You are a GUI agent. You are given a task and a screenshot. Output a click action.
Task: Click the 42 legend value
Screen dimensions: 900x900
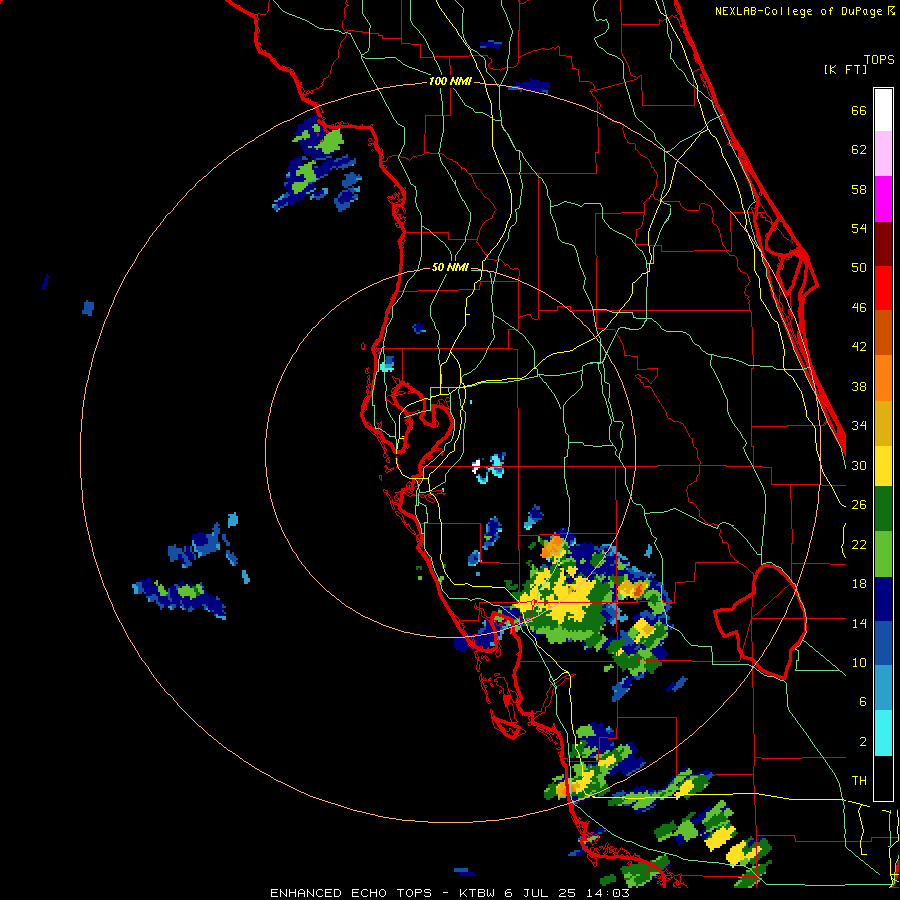(859, 347)
